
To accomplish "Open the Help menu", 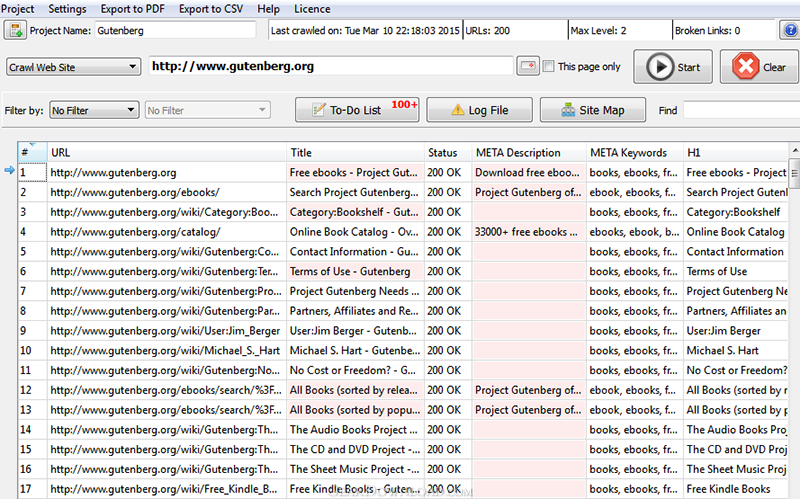I will click(x=268, y=9).
